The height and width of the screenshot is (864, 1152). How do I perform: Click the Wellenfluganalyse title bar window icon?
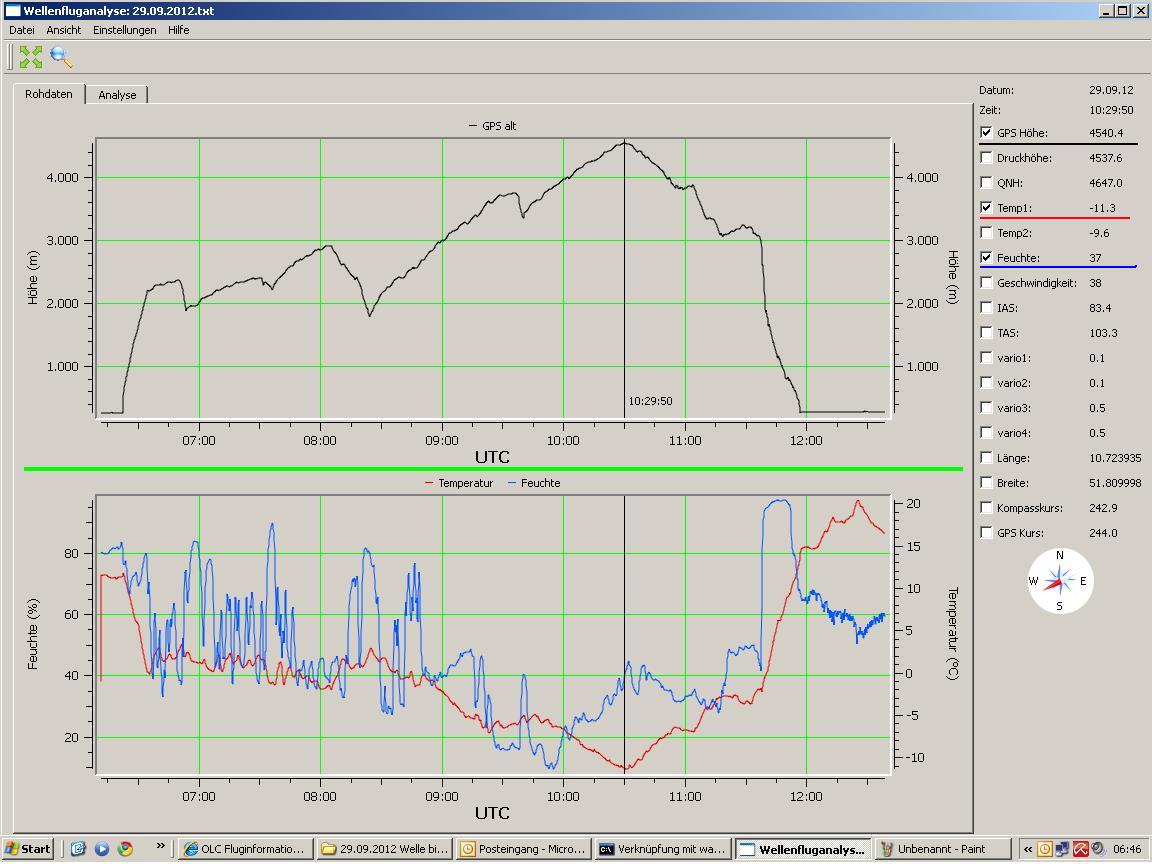pos(13,11)
